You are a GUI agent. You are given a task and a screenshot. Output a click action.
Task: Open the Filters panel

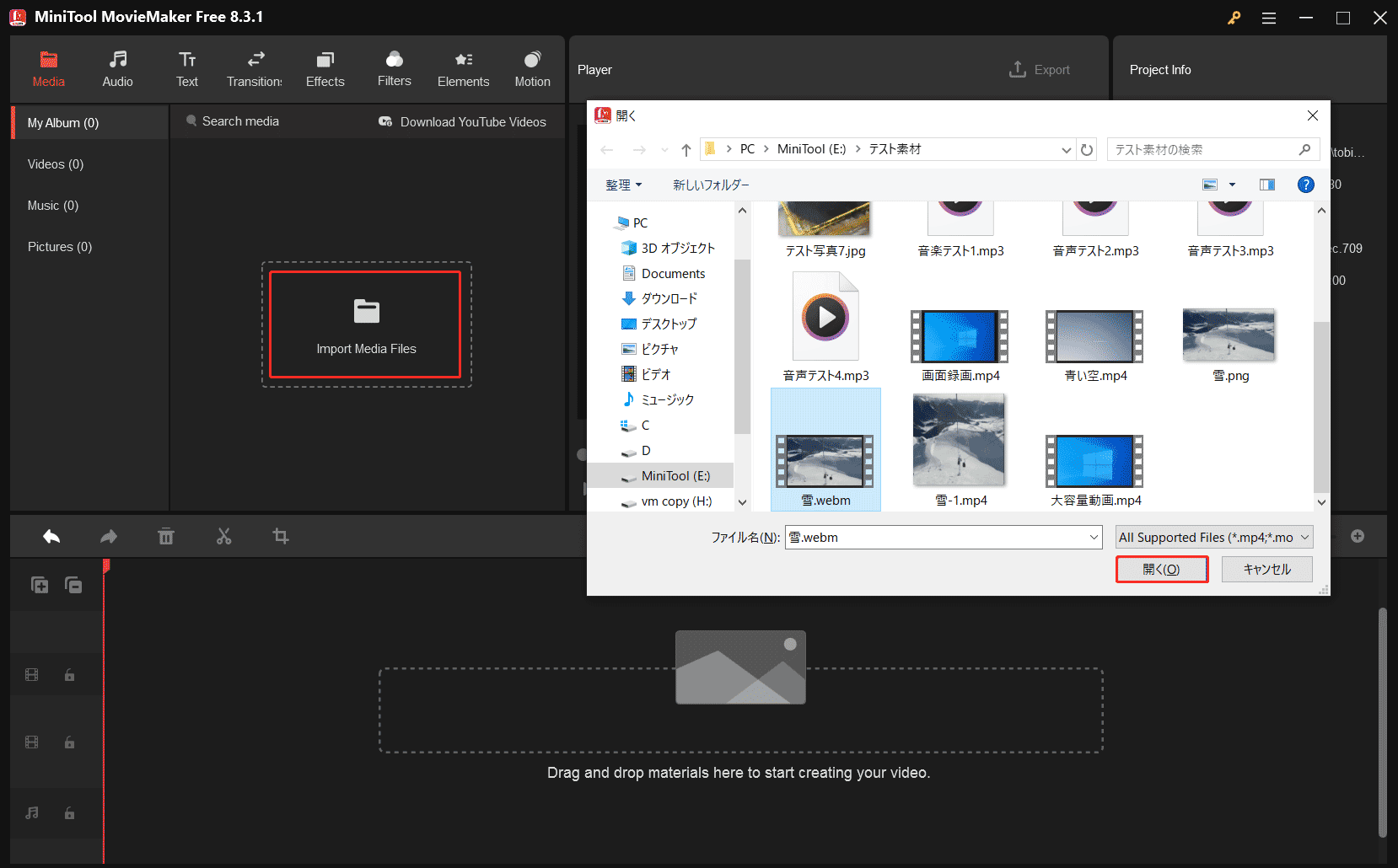(394, 67)
